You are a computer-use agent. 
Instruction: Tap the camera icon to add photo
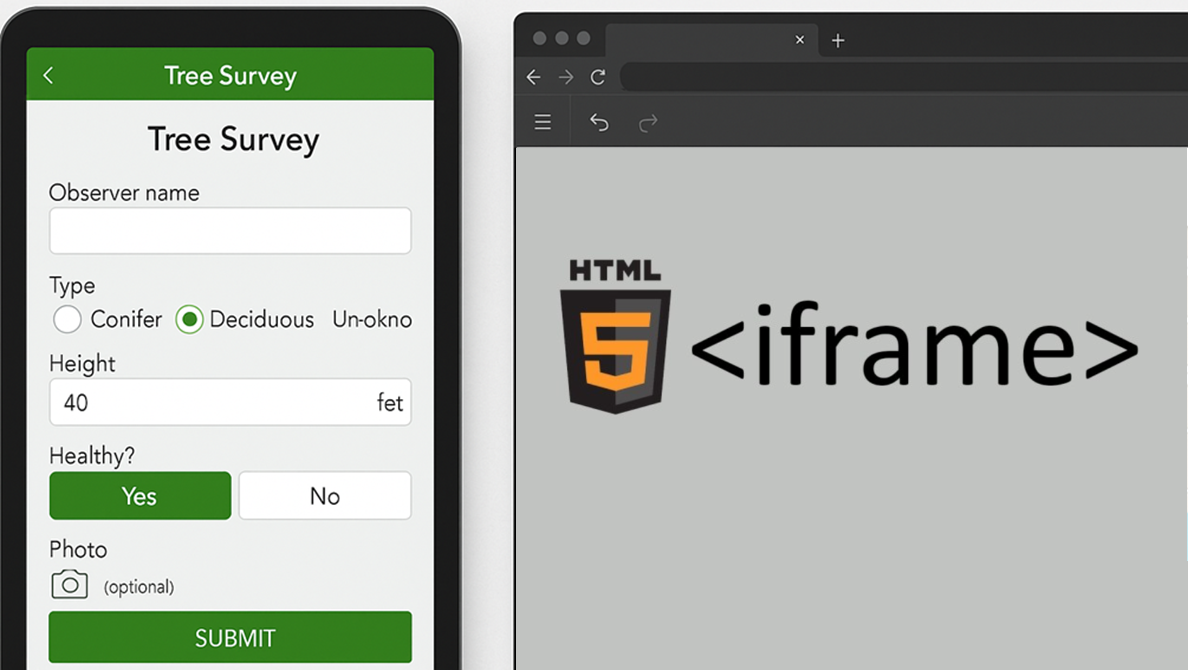(x=70, y=585)
